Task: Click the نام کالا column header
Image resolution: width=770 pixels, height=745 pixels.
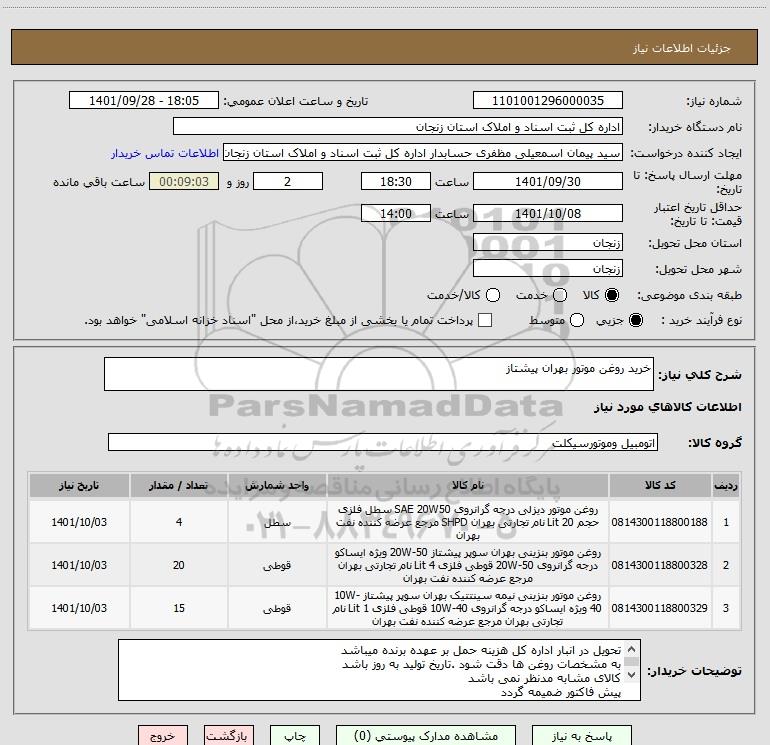Action: (x=468, y=486)
